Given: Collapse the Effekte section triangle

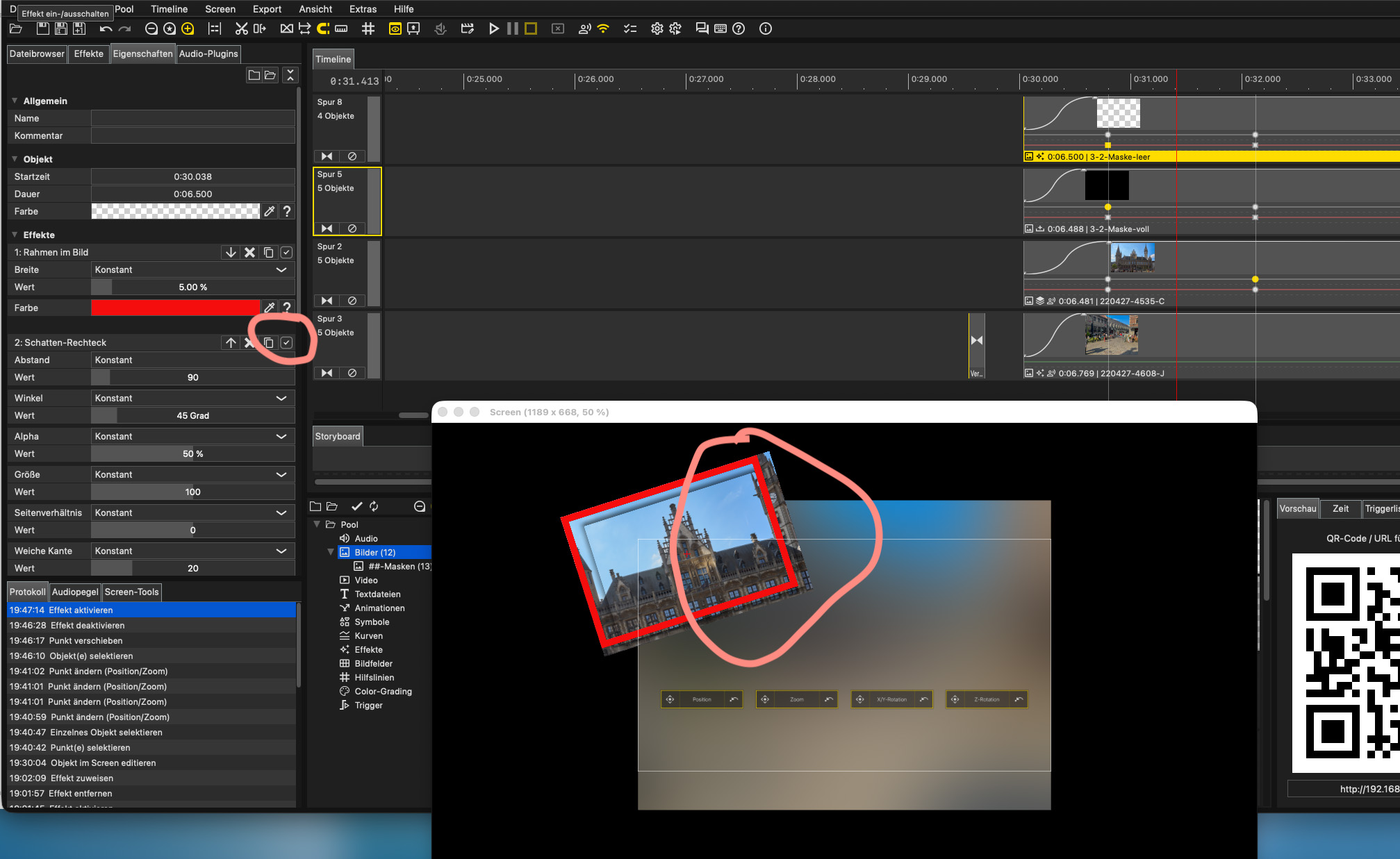Looking at the screenshot, I should (15, 235).
